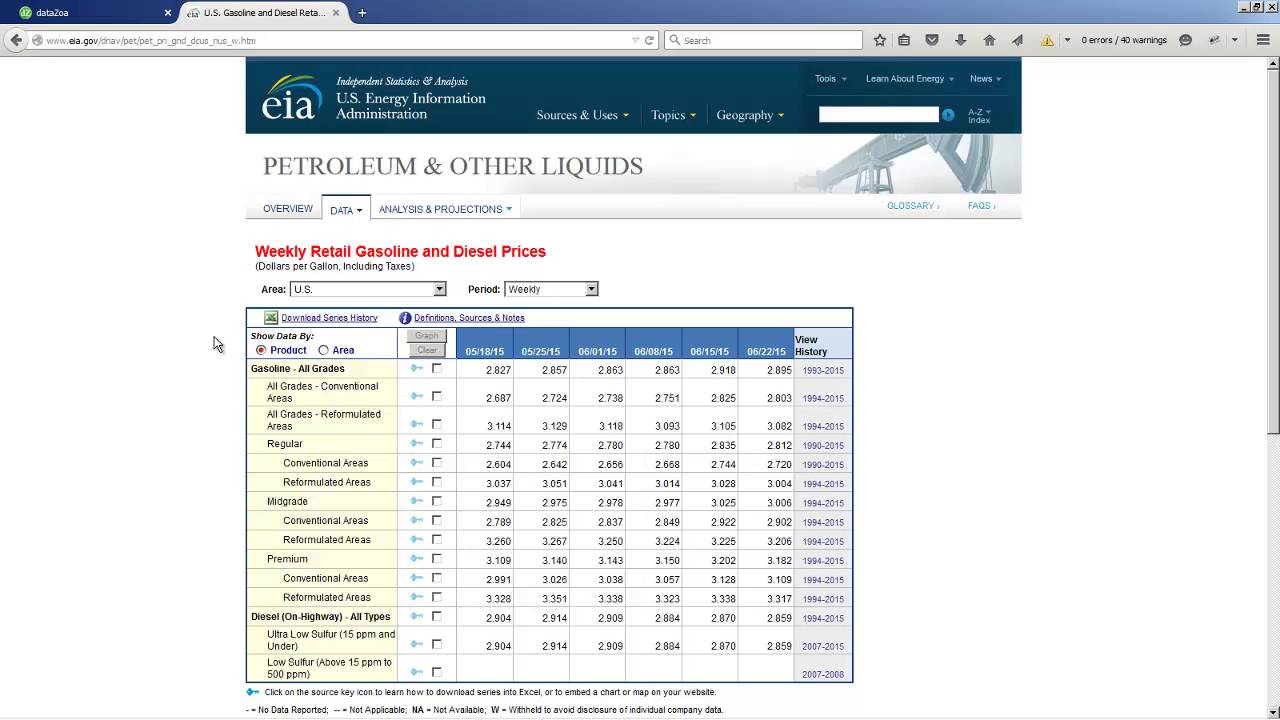Expand the News menu

(x=986, y=78)
